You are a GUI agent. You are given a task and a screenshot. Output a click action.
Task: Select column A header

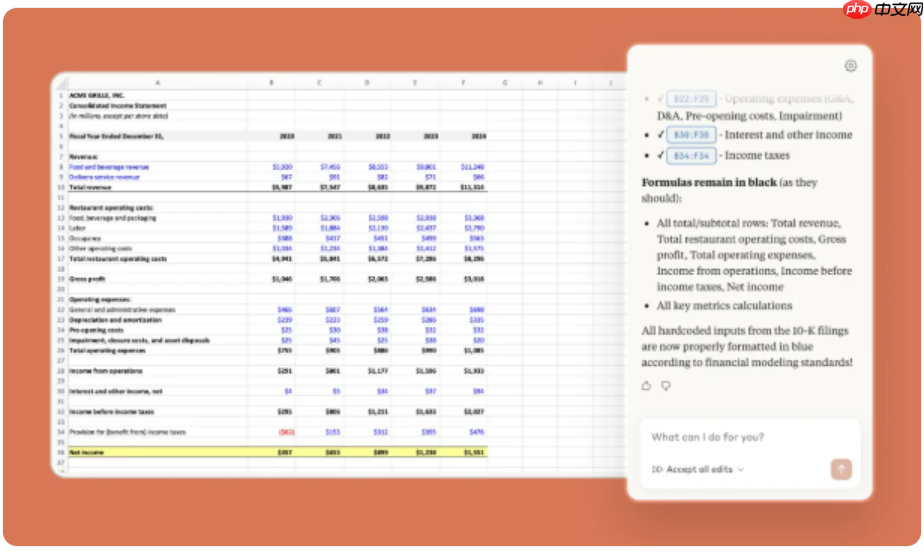[157, 82]
